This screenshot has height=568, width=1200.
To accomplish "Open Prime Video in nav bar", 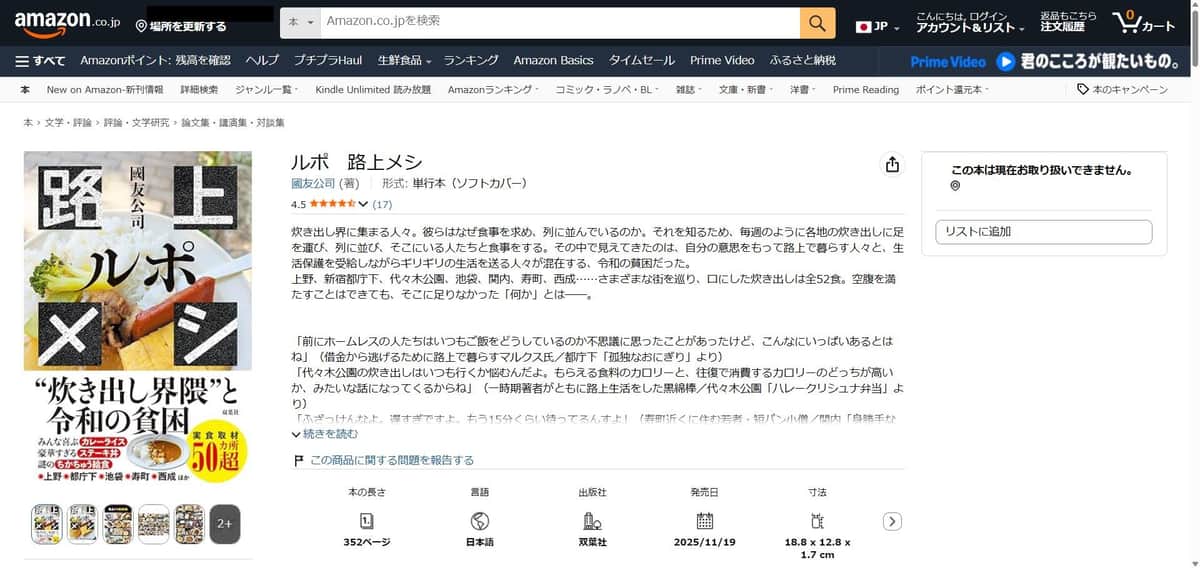I will [722, 60].
